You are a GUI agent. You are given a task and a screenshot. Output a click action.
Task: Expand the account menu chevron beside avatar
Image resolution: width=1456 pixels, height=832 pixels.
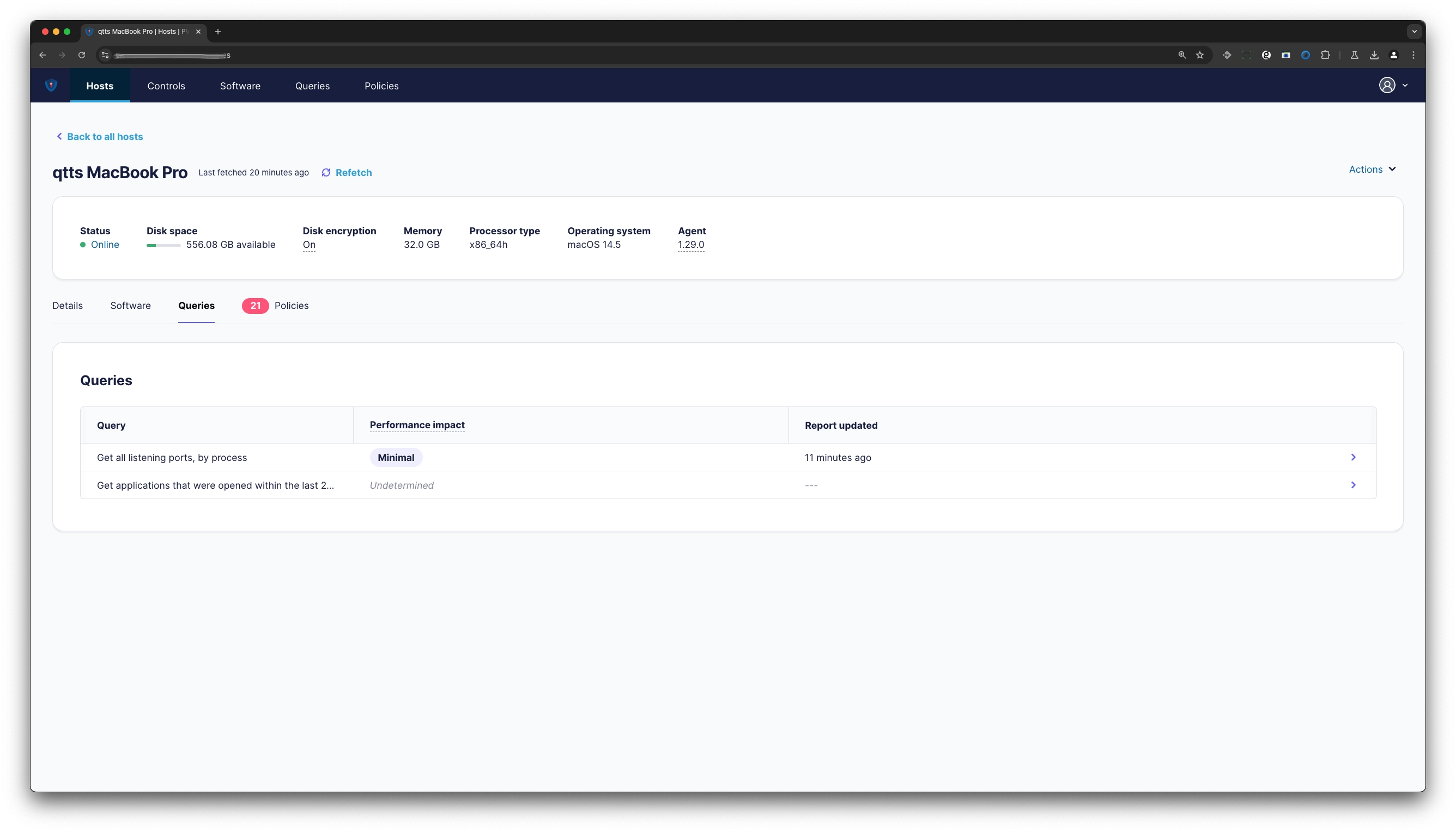pyautogui.click(x=1405, y=85)
